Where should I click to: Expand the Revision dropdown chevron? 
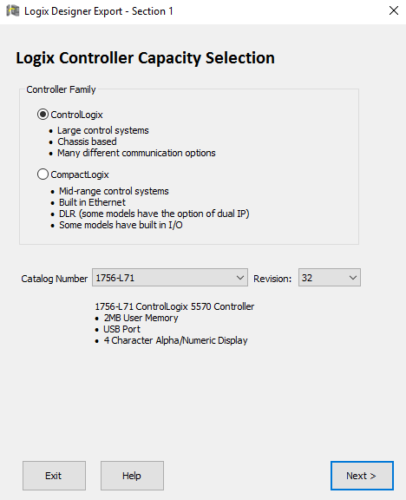tap(353, 278)
